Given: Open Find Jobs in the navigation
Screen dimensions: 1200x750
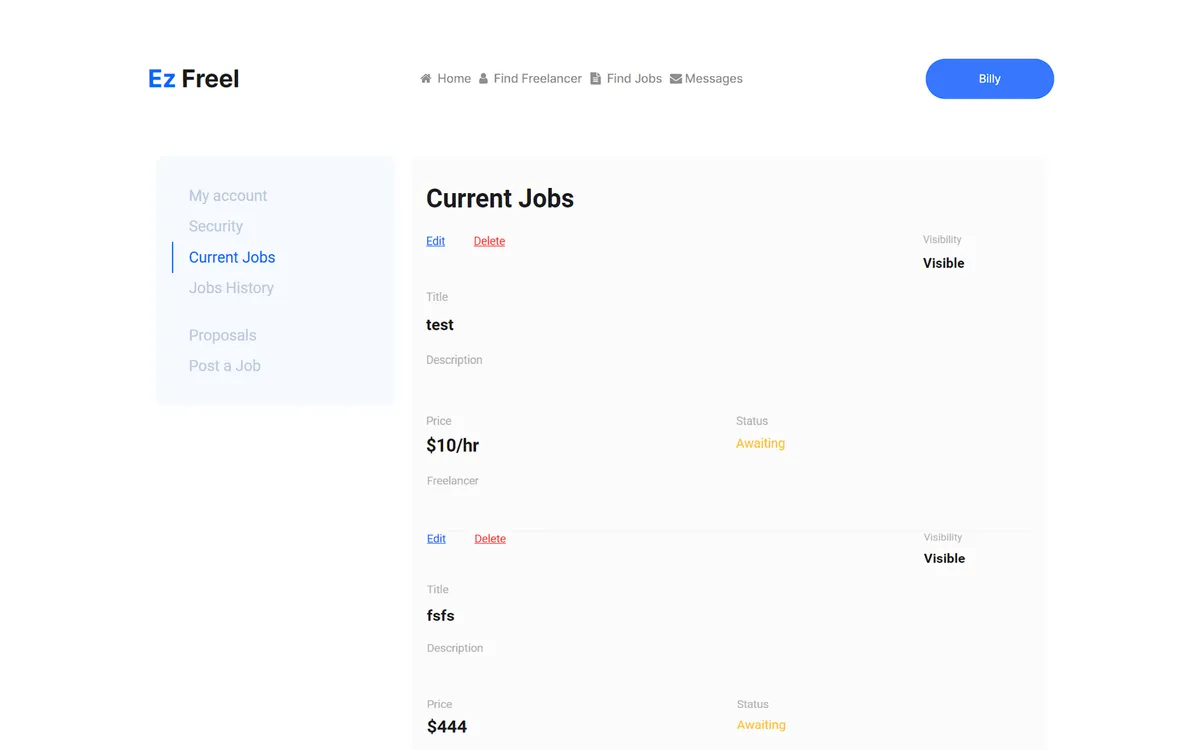Looking at the screenshot, I should coord(634,78).
